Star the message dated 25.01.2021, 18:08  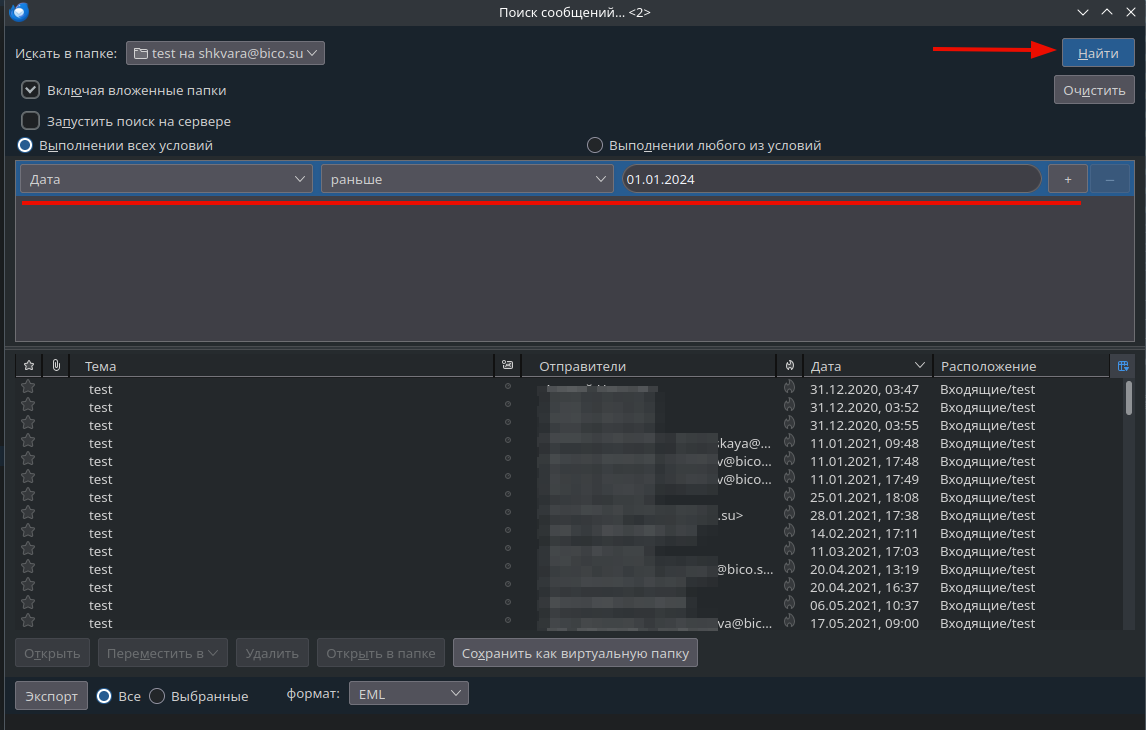[28, 495]
